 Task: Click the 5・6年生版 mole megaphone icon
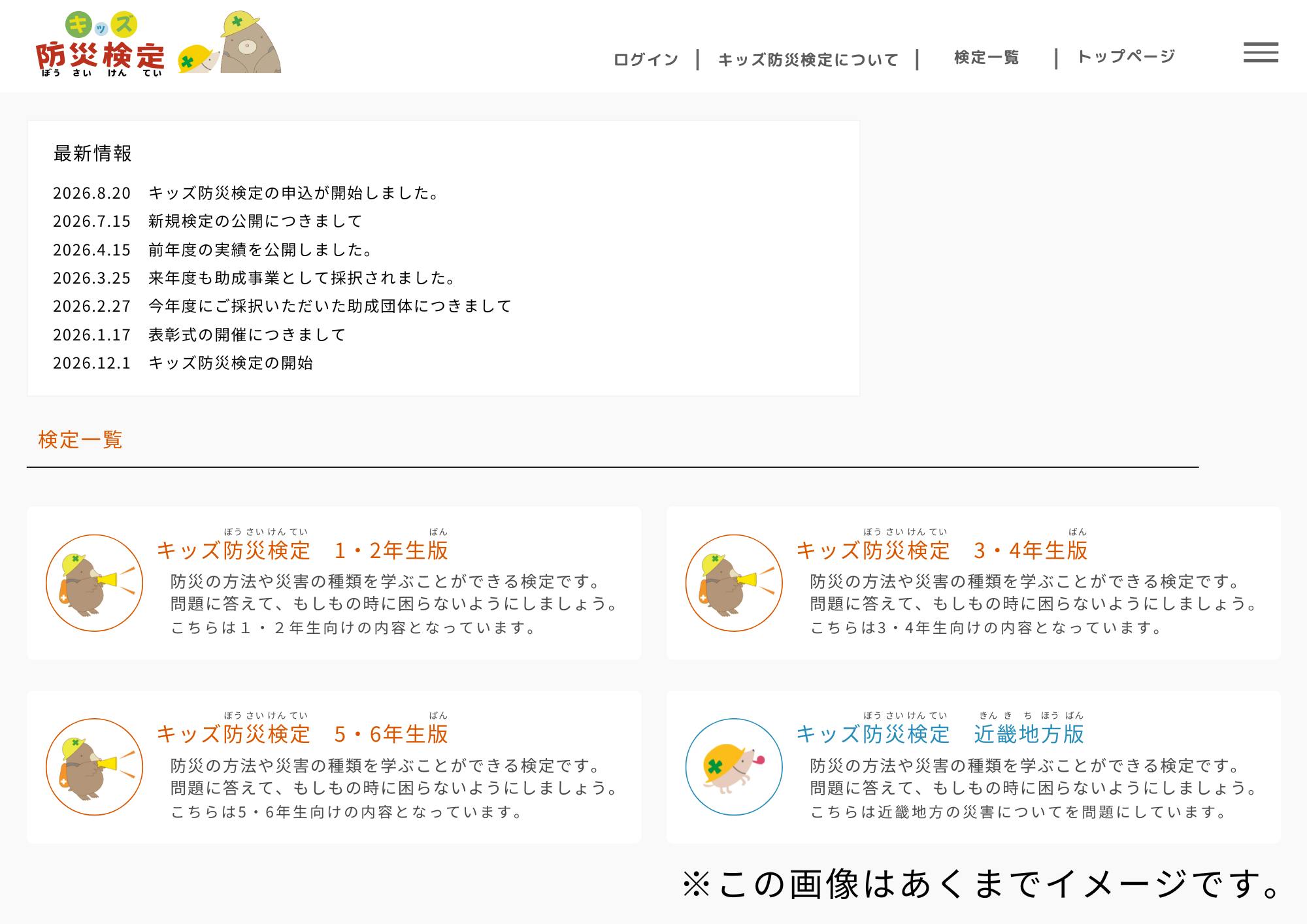(94, 767)
